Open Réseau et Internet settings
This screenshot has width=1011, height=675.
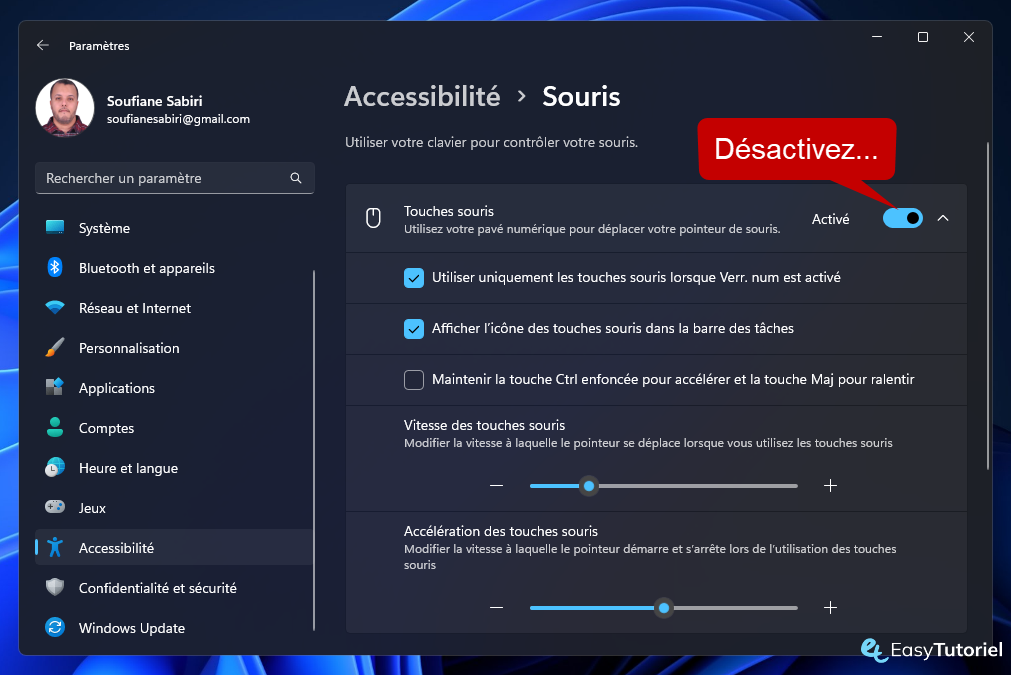point(174,308)
